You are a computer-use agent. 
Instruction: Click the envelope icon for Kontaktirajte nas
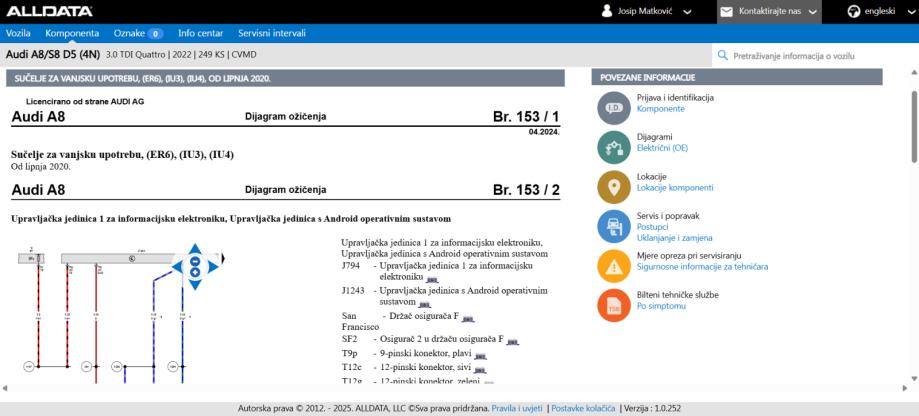[x=726, y=12]
